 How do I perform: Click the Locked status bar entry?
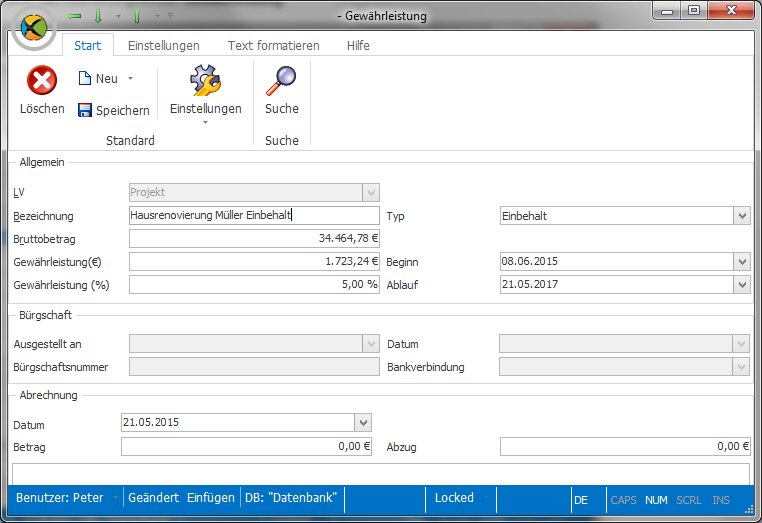coord(454,498)
